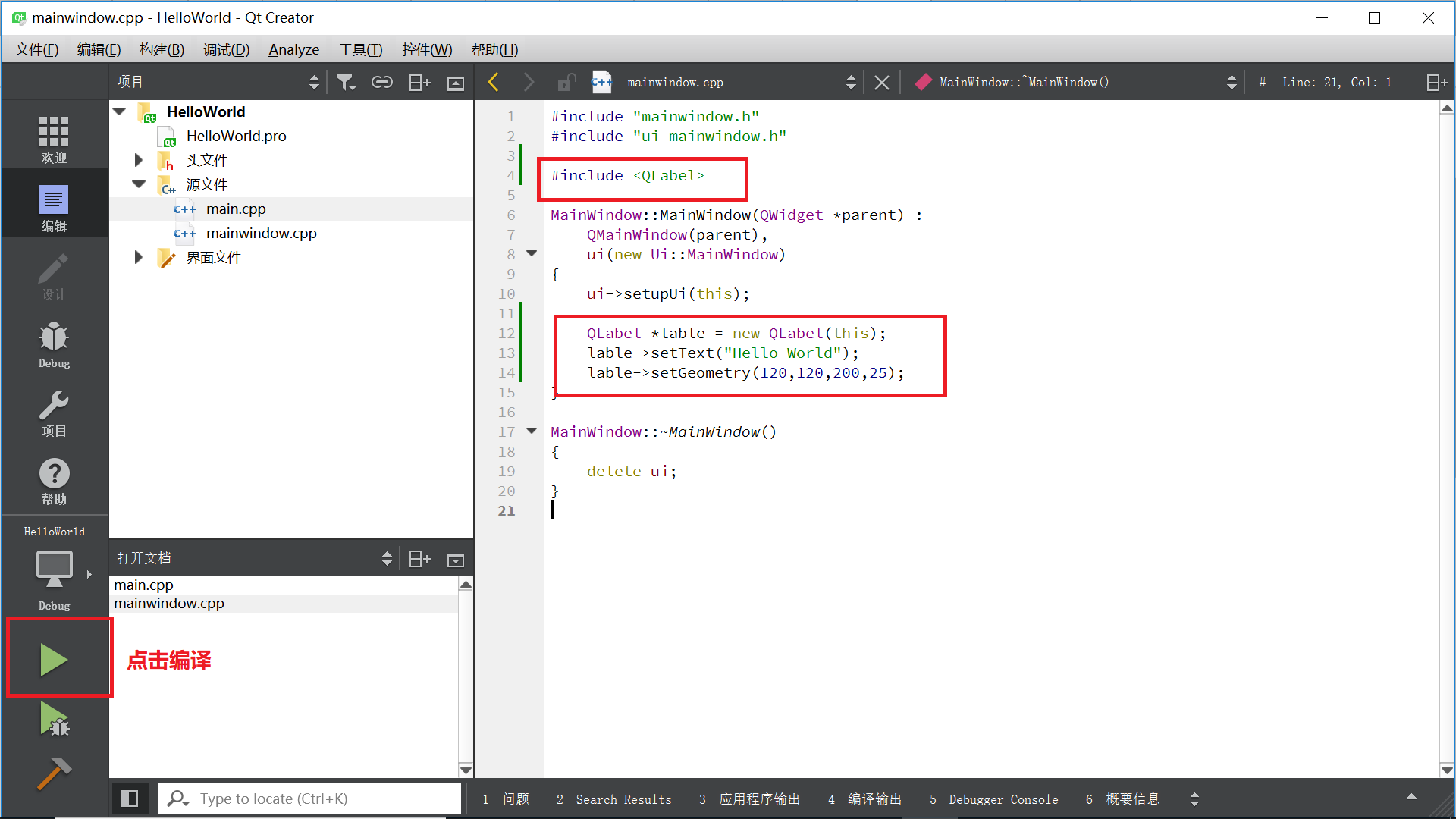Open the 构建(B) menu
Viewport: 1456px width, 819px height.
pyautogui.click(x=162, y=50)
